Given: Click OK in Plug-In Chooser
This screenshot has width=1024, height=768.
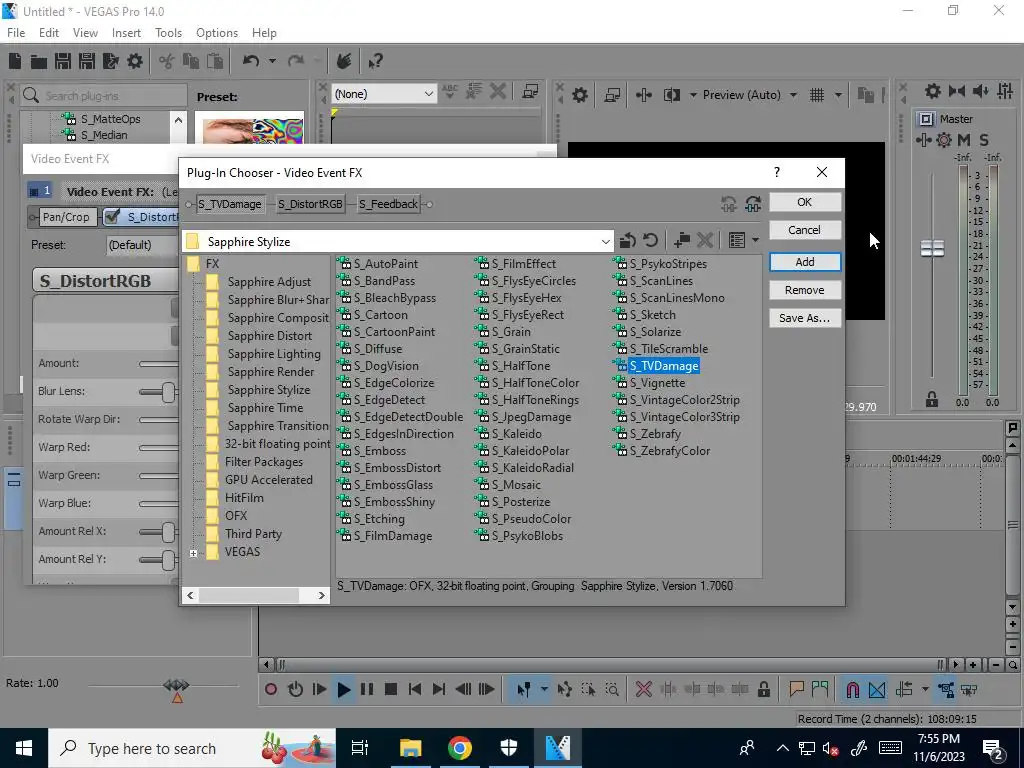Looking at the screenshot, I should tap(805, 202).
